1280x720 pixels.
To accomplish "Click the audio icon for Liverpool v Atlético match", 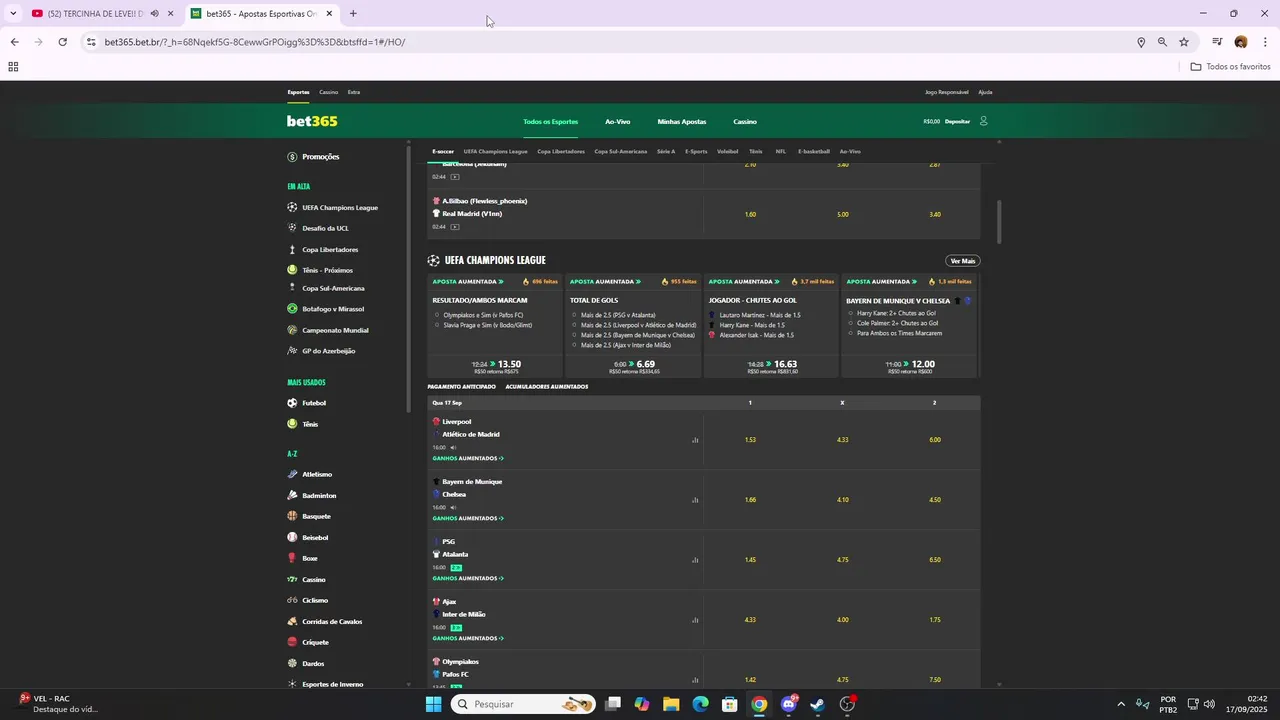I will 453,447.
